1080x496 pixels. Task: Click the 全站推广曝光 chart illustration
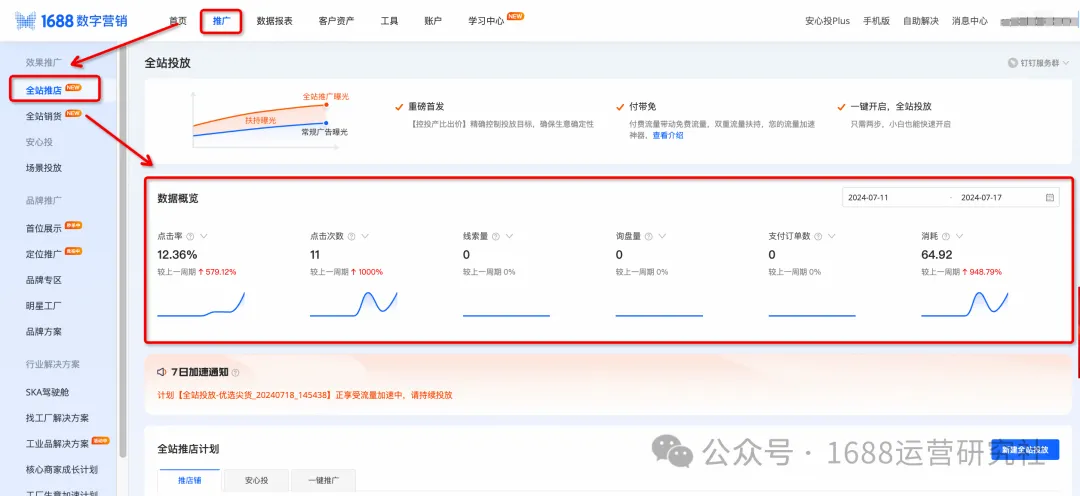[269, 119]
